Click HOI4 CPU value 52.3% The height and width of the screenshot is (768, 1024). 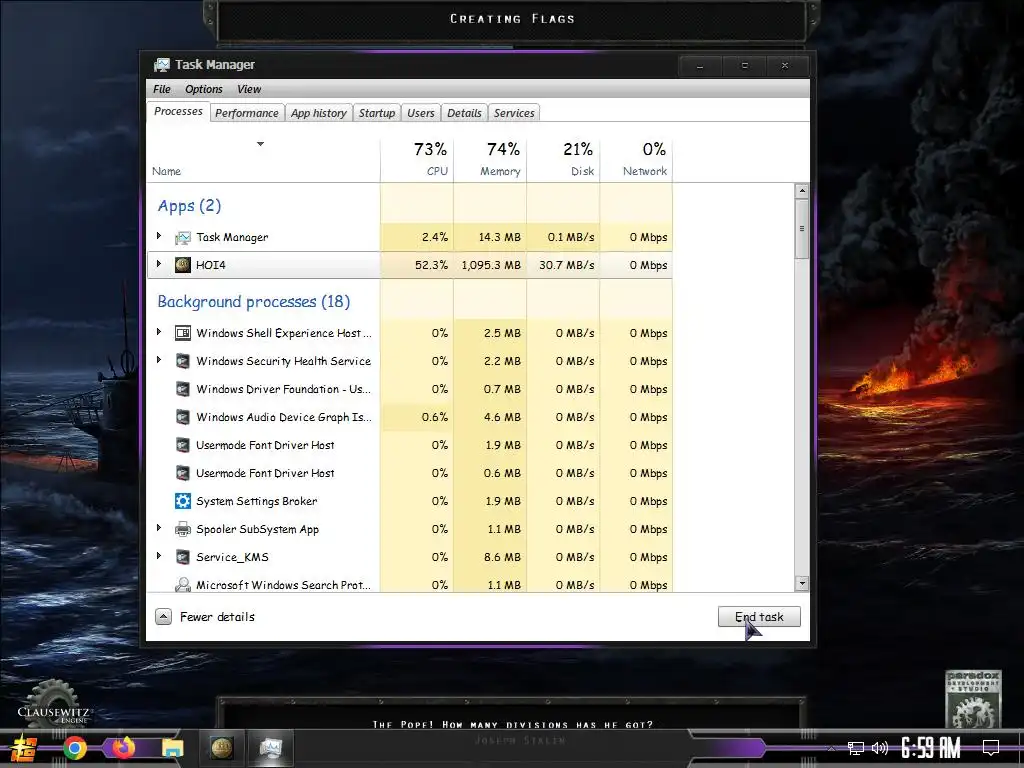(x=432, y=265)
